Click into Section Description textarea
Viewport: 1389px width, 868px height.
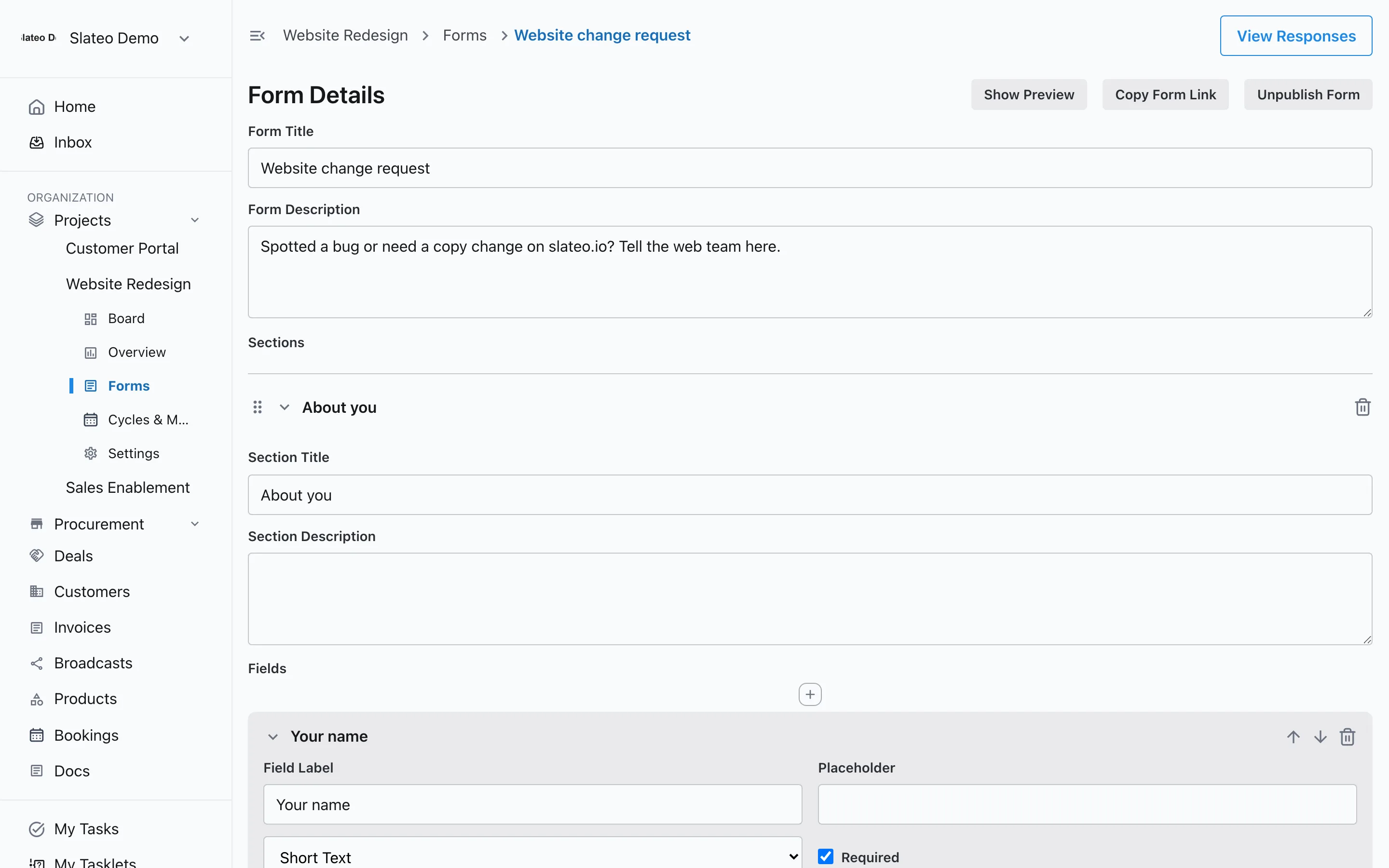810,599
